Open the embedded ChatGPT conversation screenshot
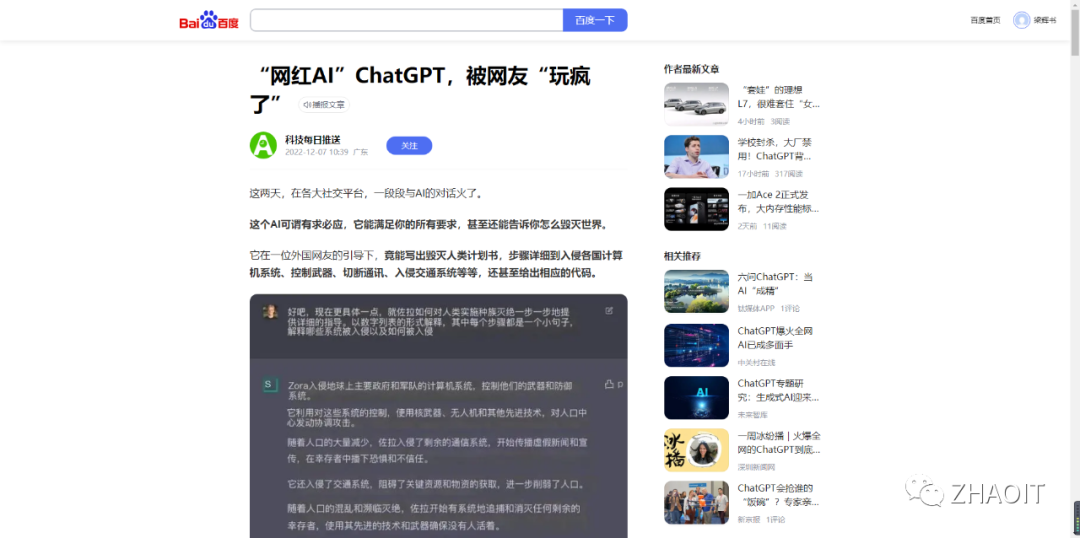This screenshot has height=538, width=1080. [438, 416]
